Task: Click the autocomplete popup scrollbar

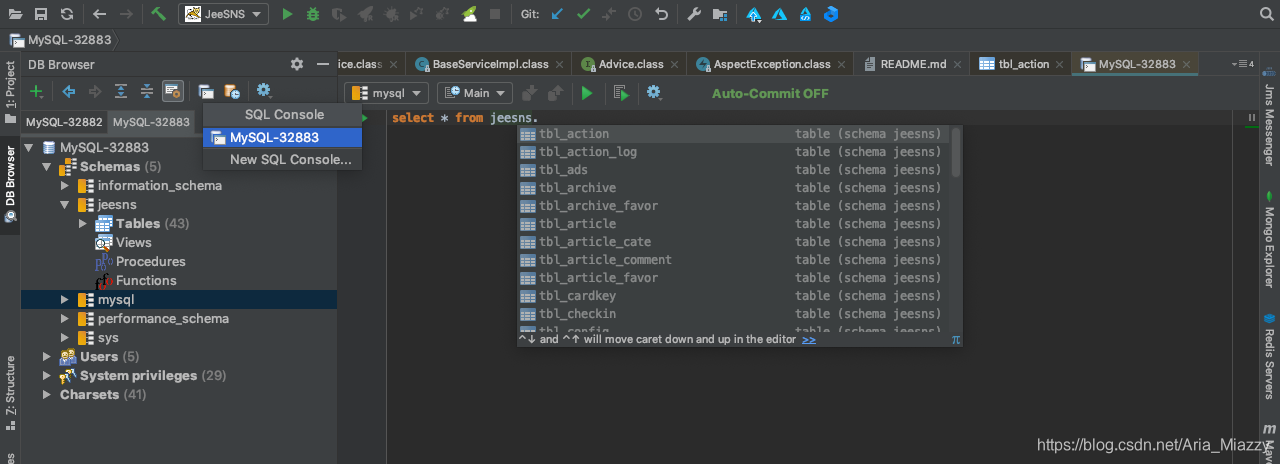Action: coord(956,150)
